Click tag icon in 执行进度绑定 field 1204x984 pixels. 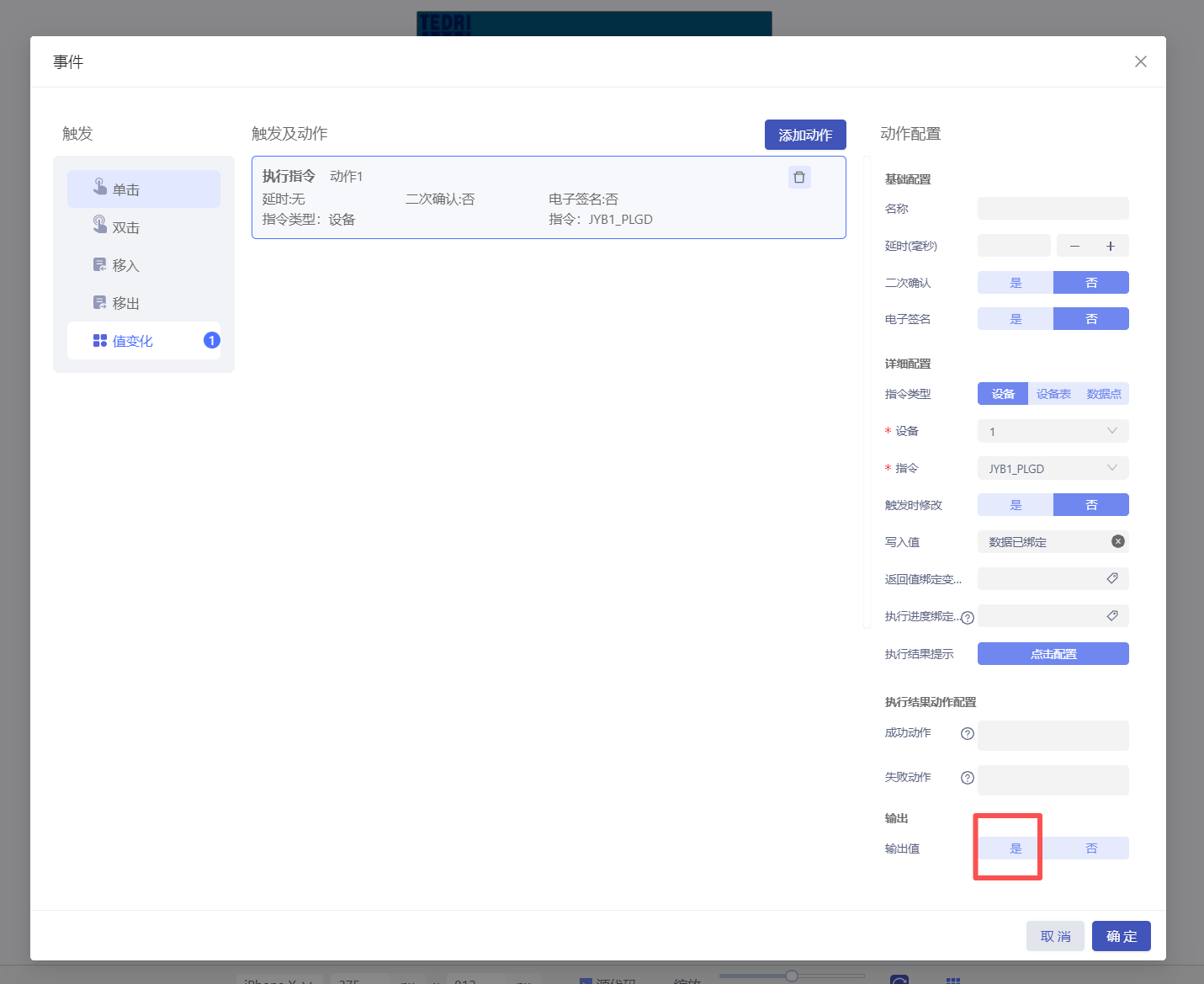[1111, 616]
